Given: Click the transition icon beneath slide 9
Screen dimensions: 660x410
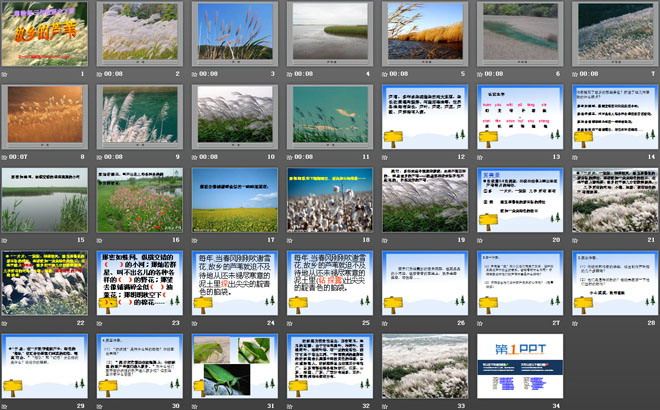Looking at the screenshot, I should point(103,157).
